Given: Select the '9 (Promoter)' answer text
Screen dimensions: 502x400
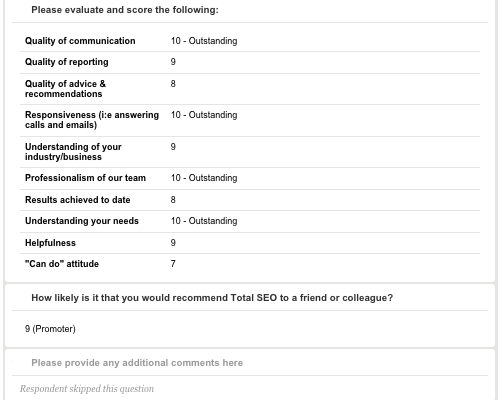Looking at the screenshot, I should 50,329.
